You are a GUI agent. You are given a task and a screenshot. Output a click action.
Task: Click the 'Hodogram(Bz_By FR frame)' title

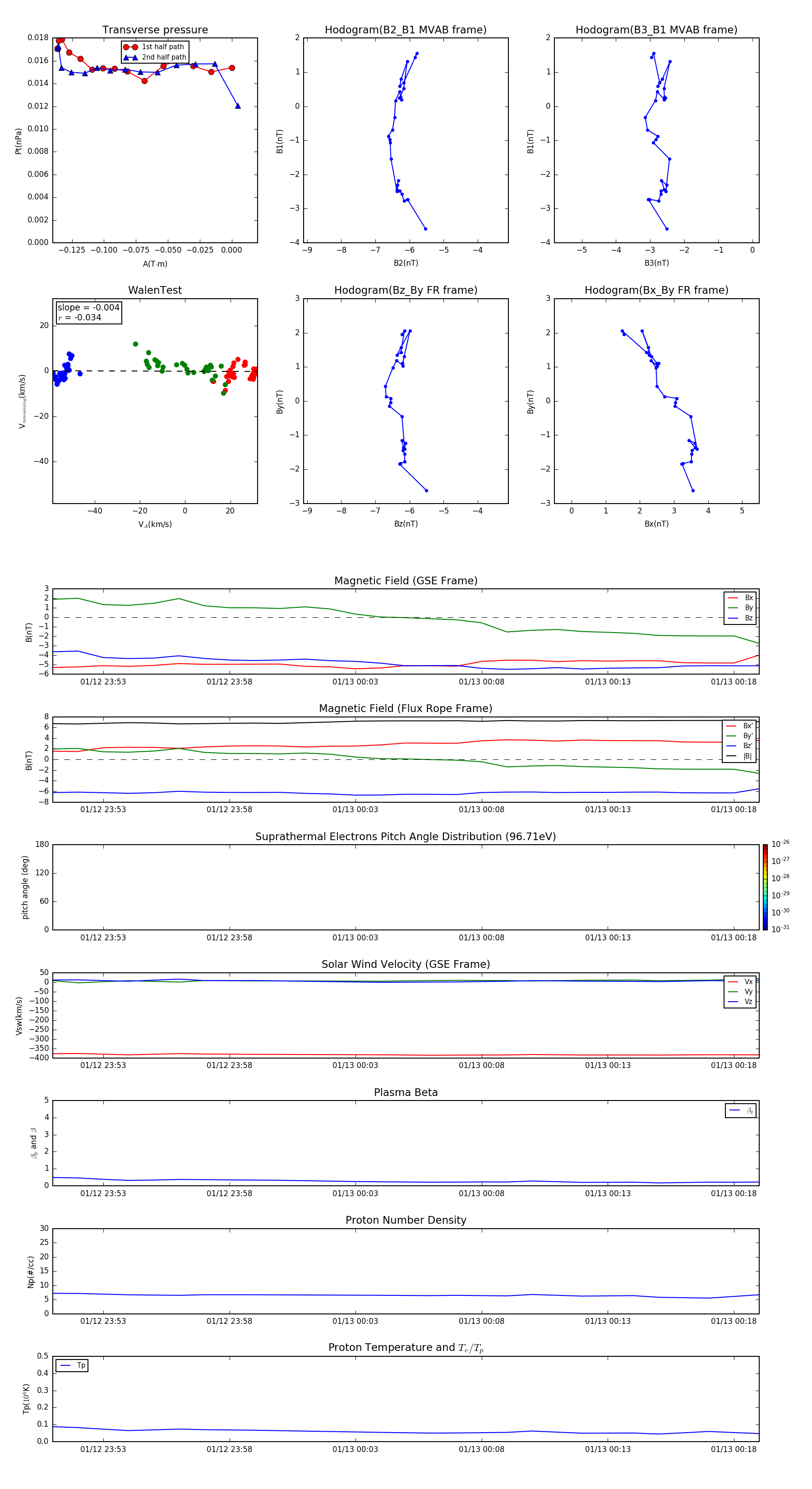(x=406, y=290)
